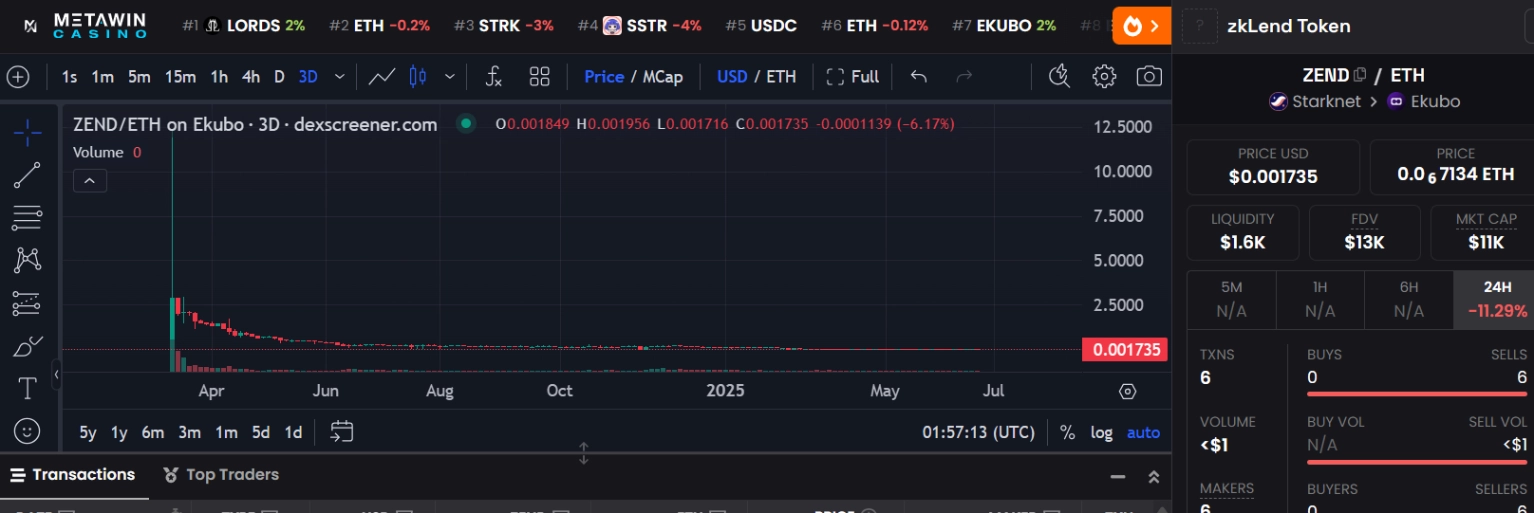Set chart currency to ETH
This screenshot has height=513, width=1534.
(781, 76)
